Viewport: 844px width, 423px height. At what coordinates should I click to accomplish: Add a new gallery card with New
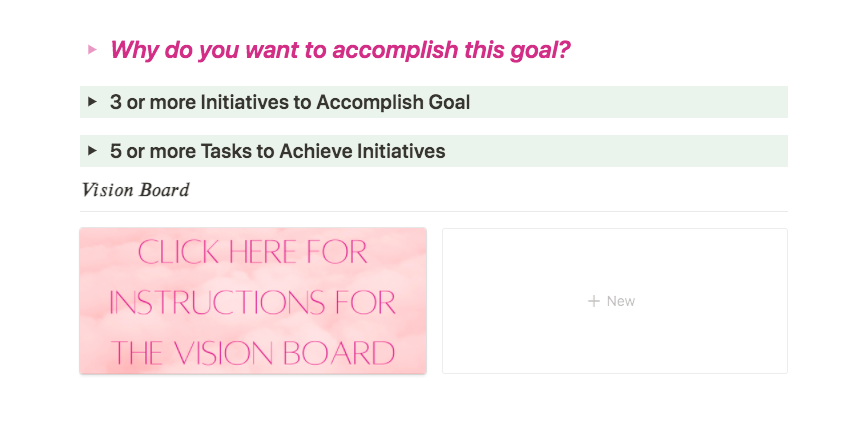(614, 301)
